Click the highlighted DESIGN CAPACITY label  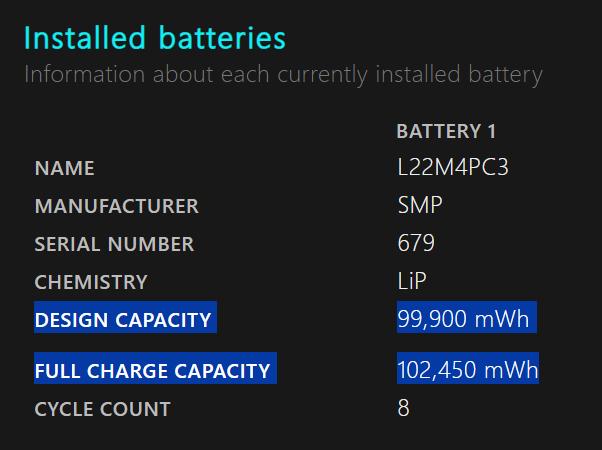(123, 320)
